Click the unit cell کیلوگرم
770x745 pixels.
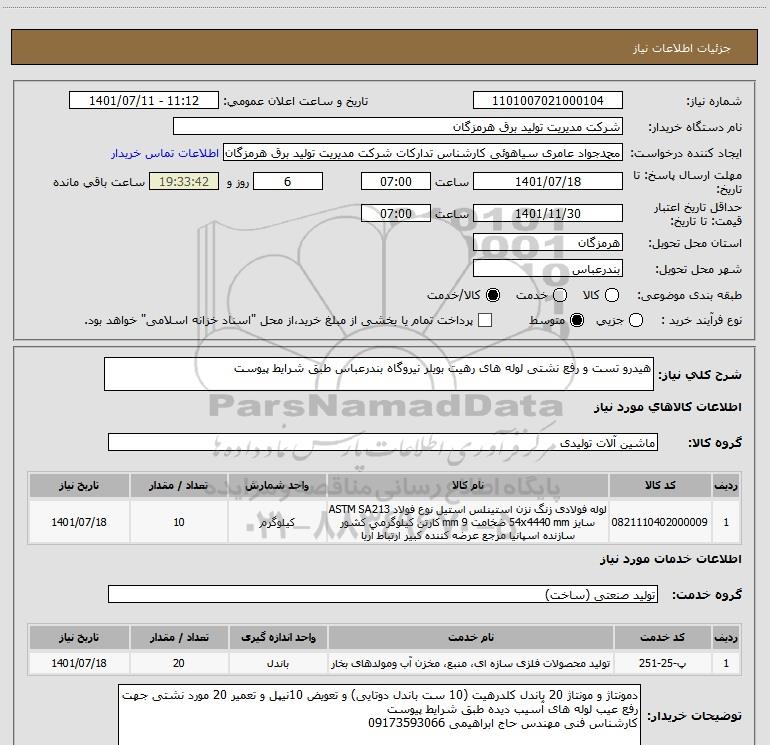pos(277,522)
